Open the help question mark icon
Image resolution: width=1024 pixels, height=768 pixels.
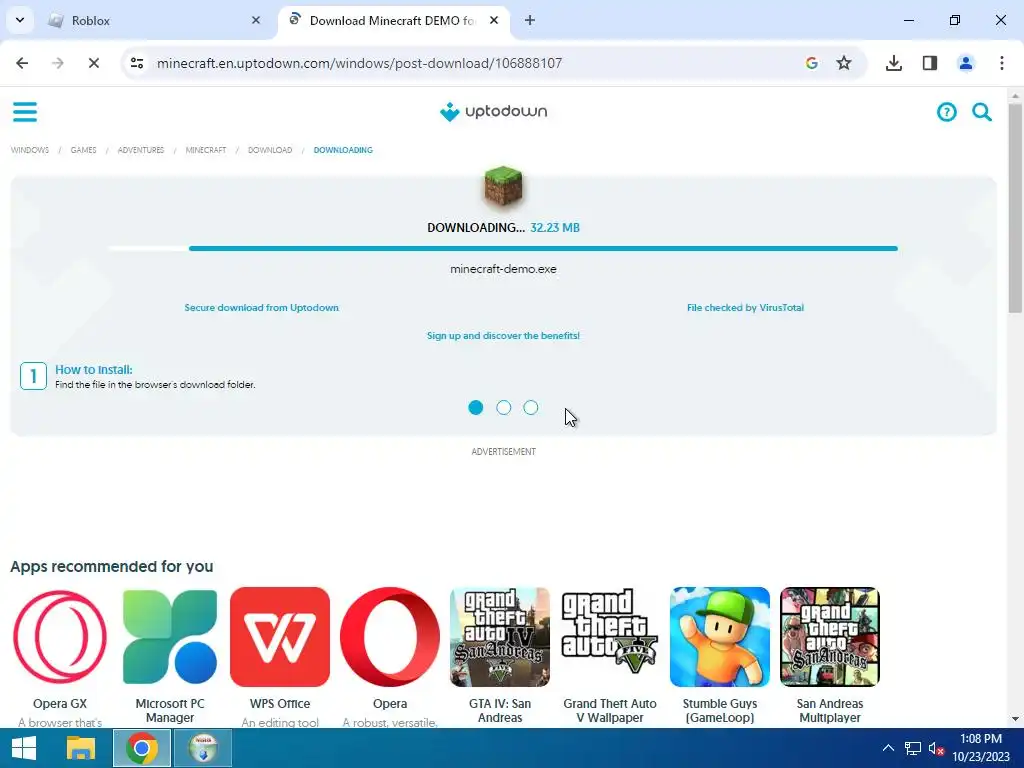[x=946, y=112]
